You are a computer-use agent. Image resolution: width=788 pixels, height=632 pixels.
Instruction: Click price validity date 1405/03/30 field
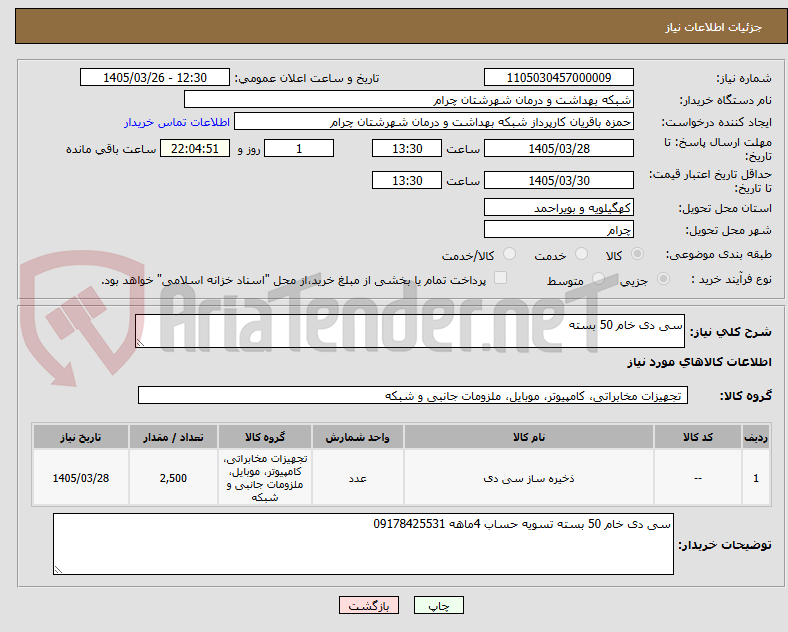pyautogui.click(x=558, y=180)
